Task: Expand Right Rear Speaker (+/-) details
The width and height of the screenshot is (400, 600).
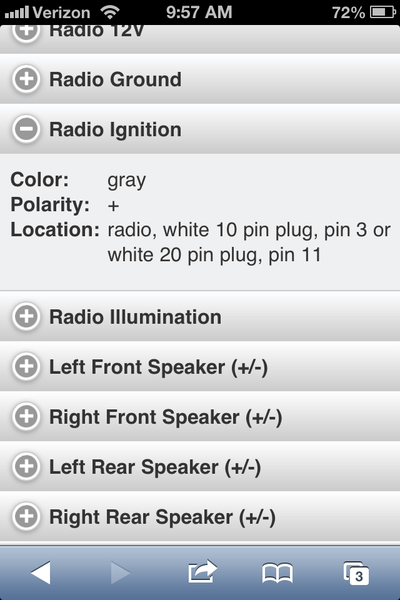Action: tap(200, 517)
